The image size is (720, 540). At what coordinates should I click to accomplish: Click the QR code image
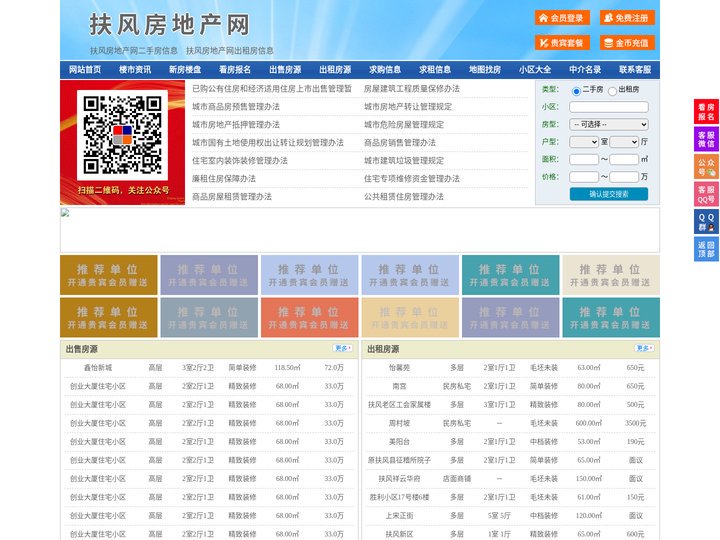pos(122,135)
